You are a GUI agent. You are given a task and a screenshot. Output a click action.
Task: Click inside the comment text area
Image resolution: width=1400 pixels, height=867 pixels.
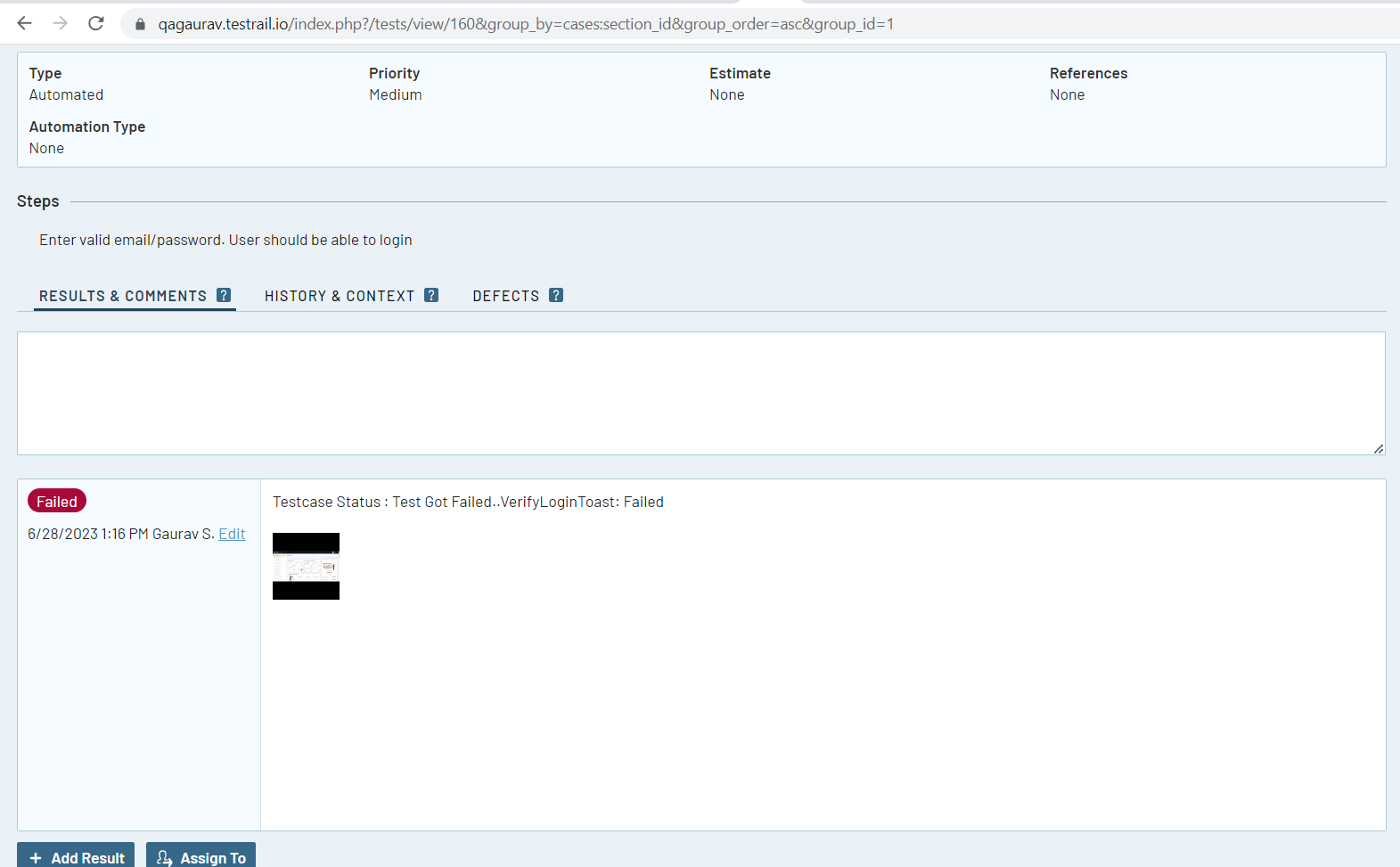click(700, 393)
